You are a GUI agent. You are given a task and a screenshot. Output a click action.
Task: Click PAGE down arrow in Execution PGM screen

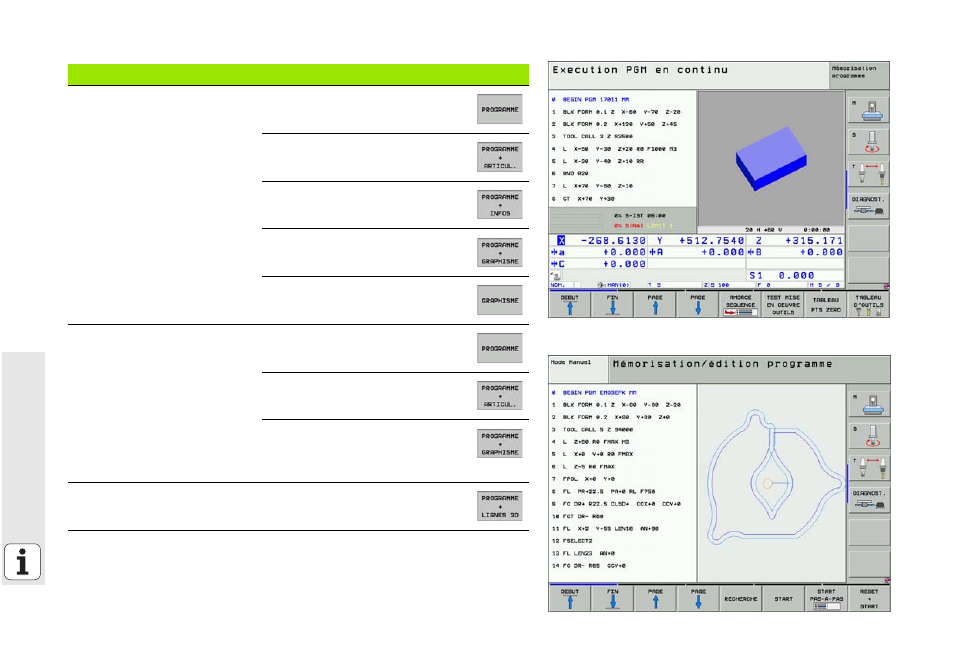[x=698, y=304]
